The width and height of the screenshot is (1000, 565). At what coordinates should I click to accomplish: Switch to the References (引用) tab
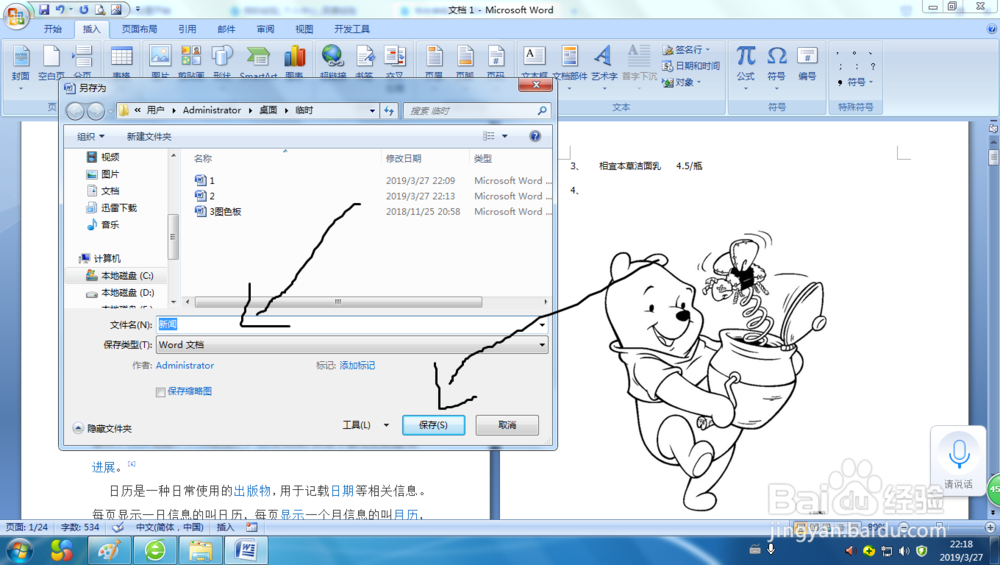point(187,29)
